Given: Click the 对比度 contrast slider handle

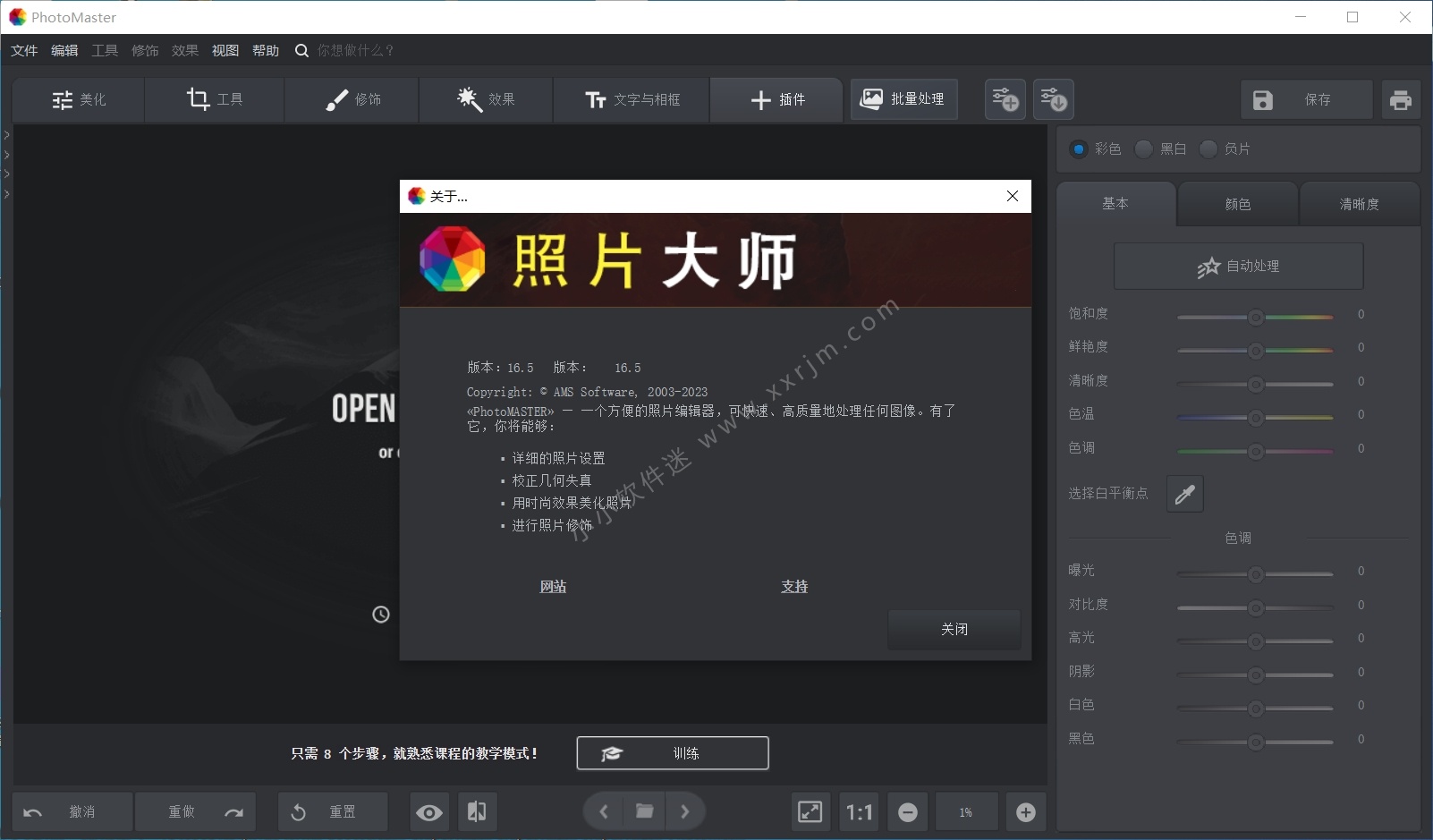Looking at the screenshot, I should coord(1256,607).
